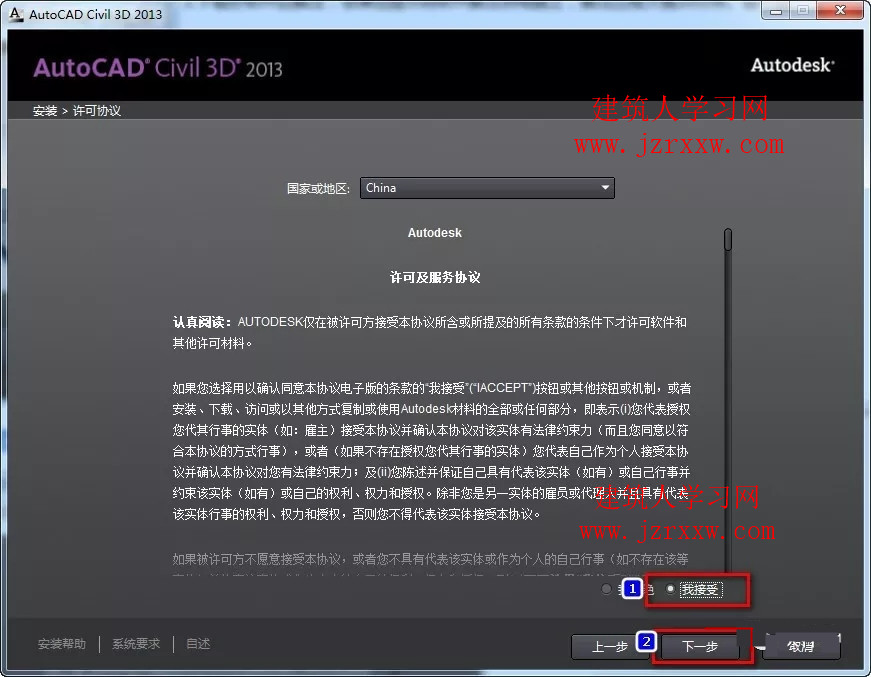Click the 安装 breadcrumb text
The image size is (871, 677).
[45, 111]
